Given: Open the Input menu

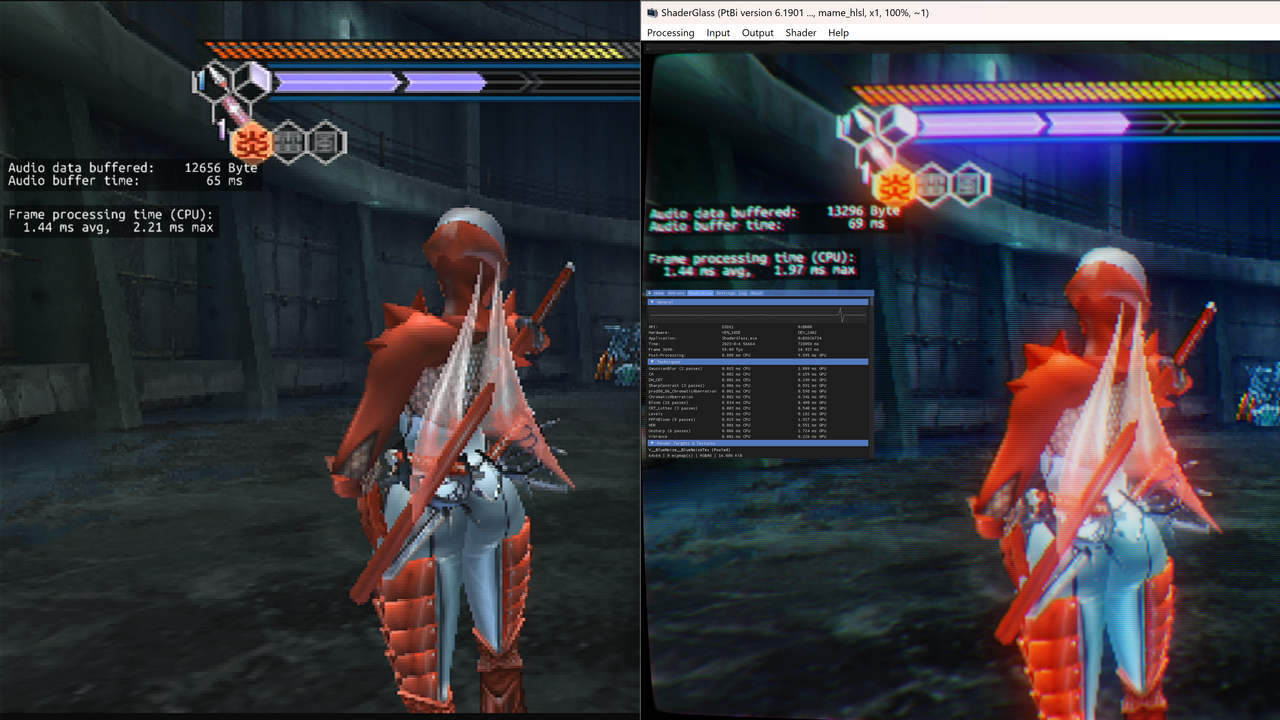Looking at the screenshot, I should click(718, 33).
